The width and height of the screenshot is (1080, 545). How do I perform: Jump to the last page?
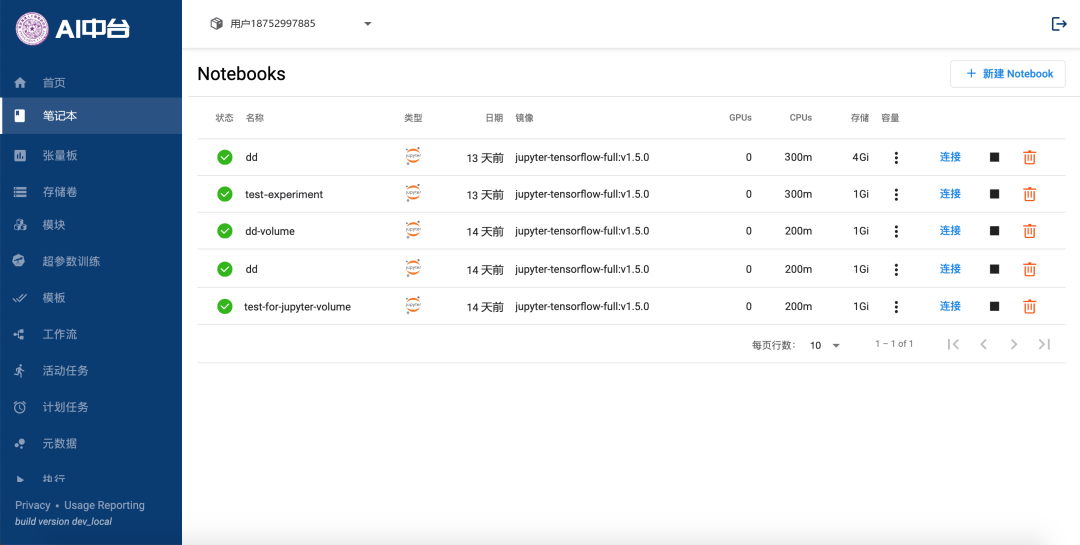(x=1044, y=344)
